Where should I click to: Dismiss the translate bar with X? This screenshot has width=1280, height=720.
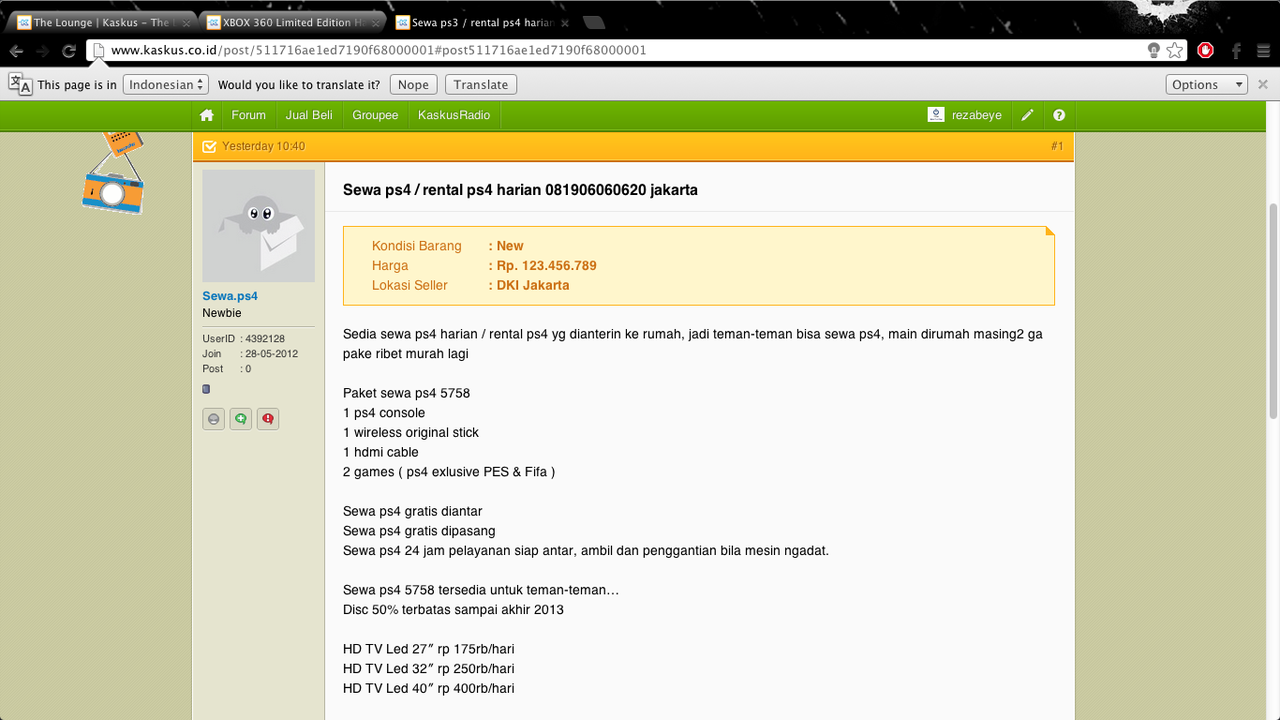click(x=1263, y=84)
